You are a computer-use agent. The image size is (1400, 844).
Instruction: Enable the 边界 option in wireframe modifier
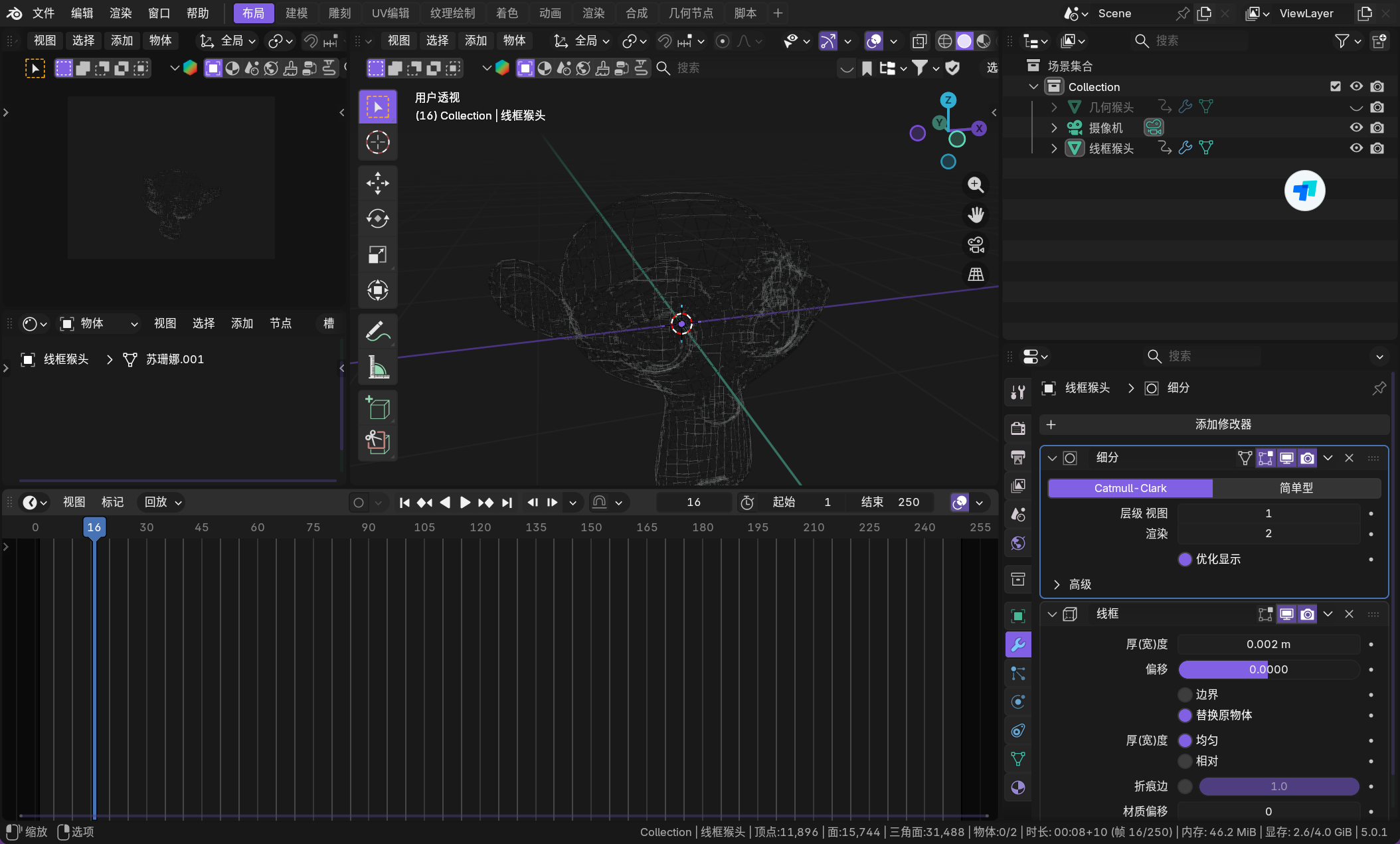pos(1185,695)
